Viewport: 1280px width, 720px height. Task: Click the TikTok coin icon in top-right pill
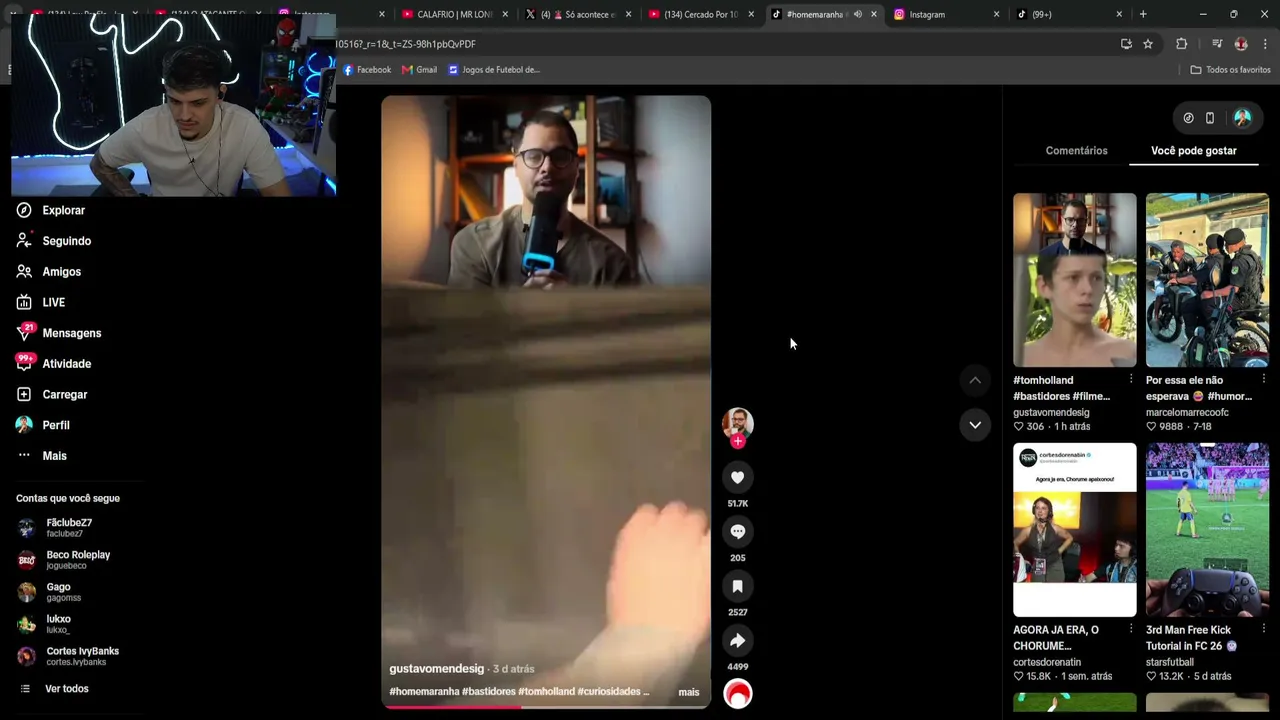coord(1188,118)
